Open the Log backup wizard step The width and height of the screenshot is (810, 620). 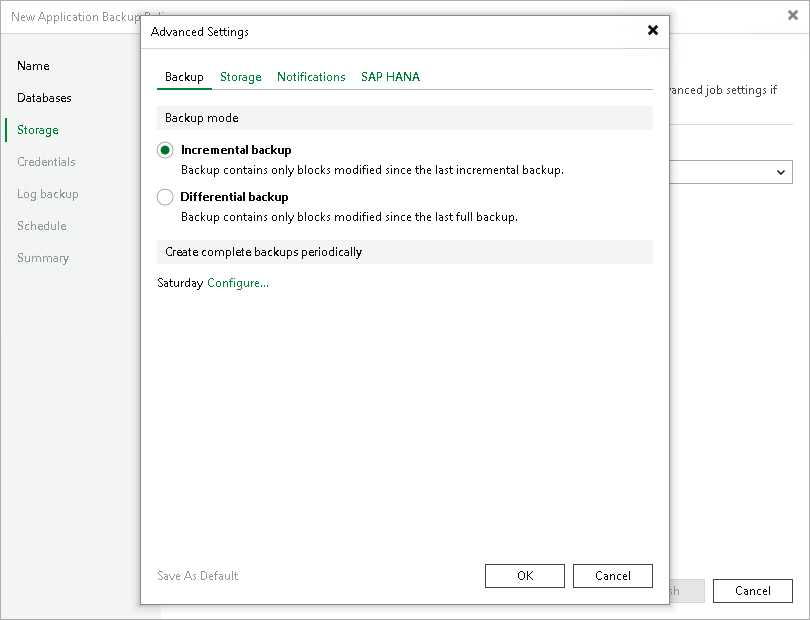pos(47,194)
